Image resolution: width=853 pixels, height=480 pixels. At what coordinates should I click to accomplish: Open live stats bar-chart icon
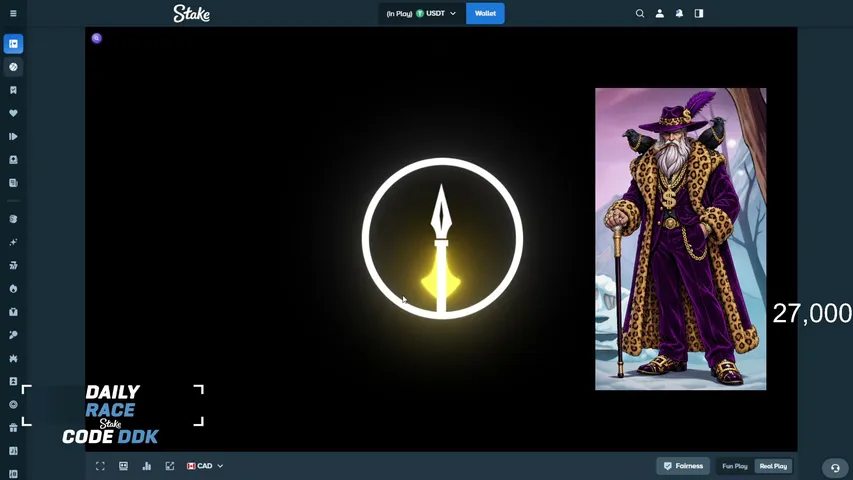(146, 466)
